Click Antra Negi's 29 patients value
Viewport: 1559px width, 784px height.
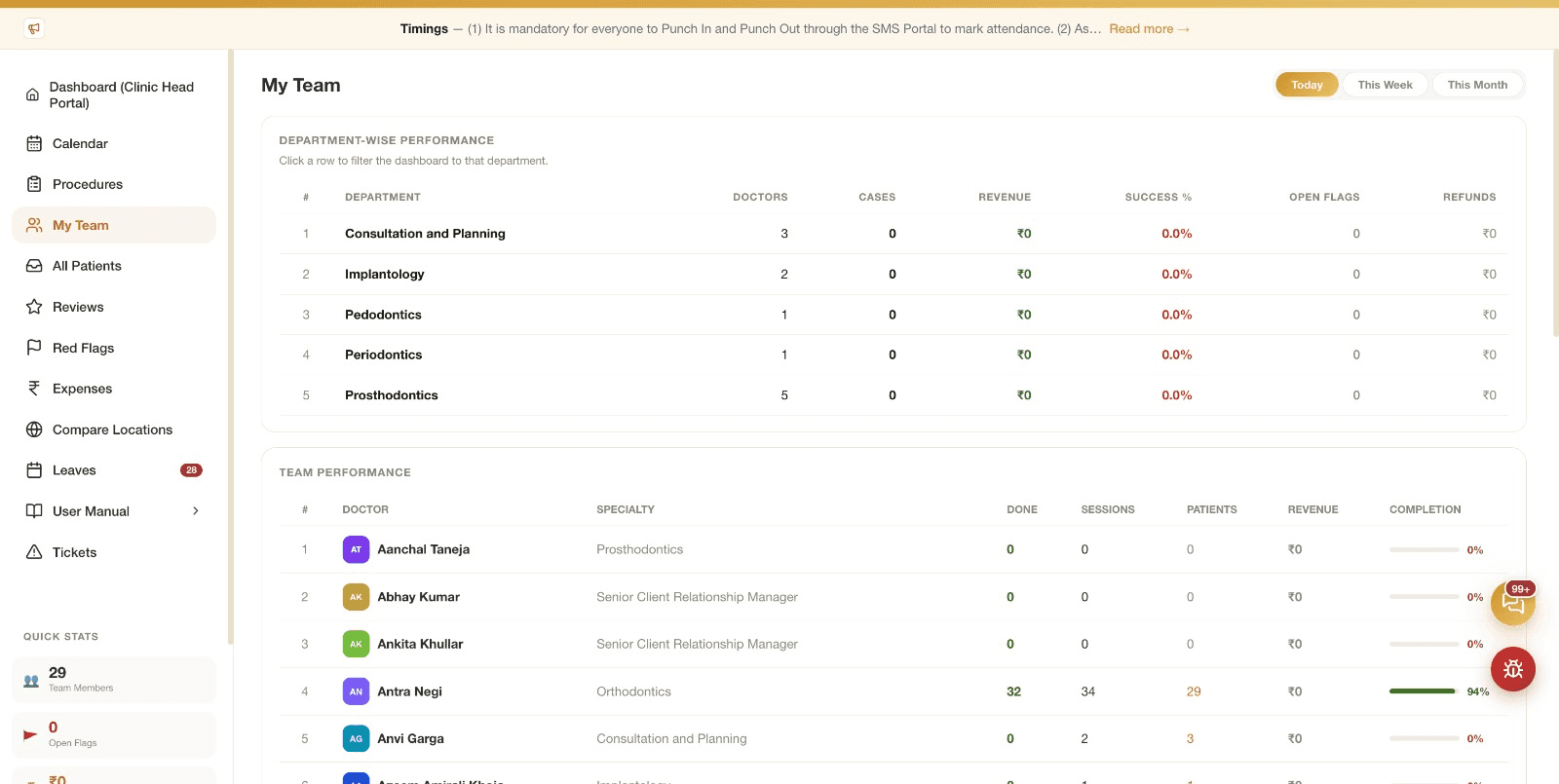pos(1194,691)
